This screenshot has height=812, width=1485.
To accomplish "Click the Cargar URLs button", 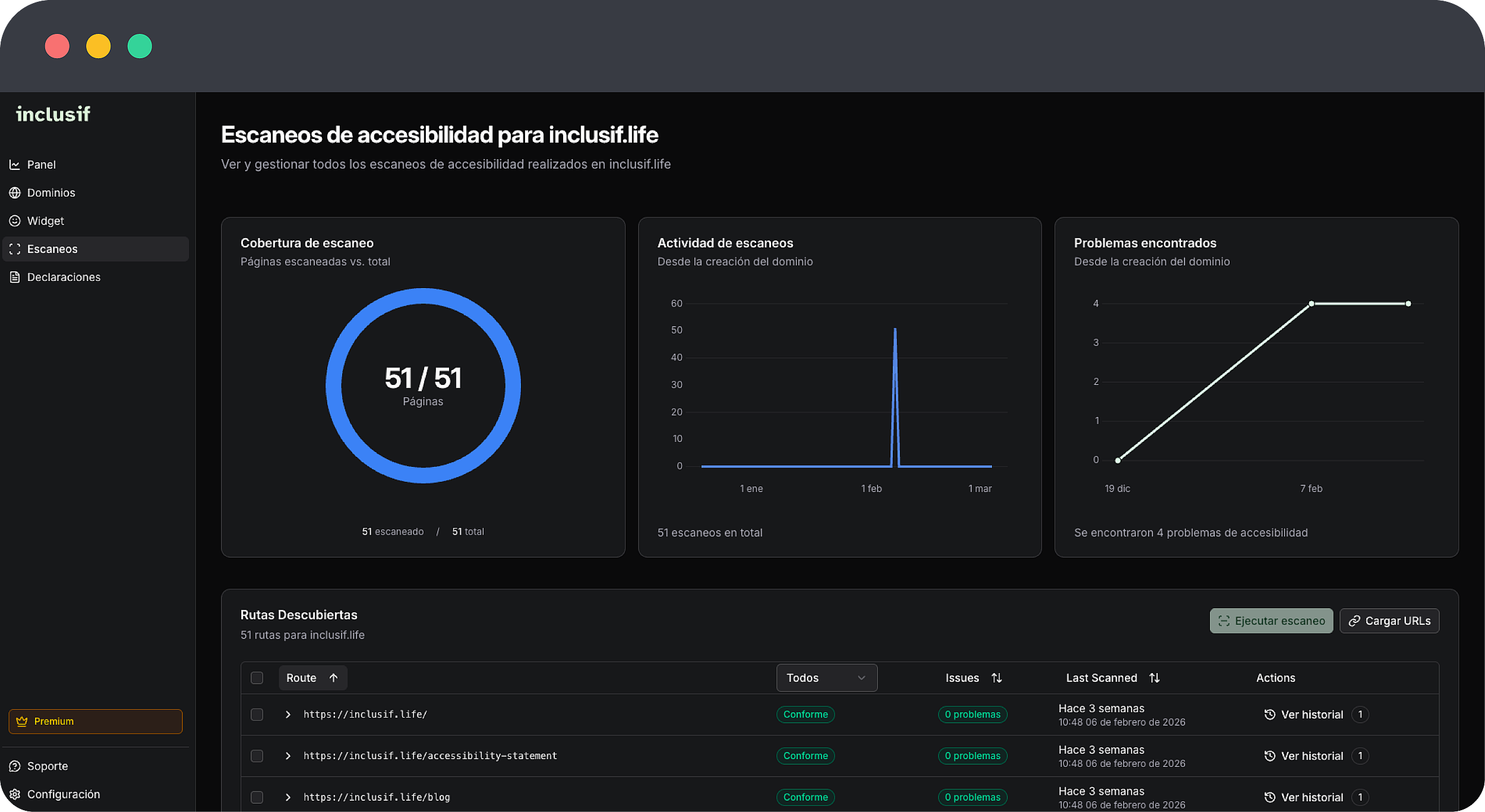I will pyautogui.click(x=1389, y=621).
